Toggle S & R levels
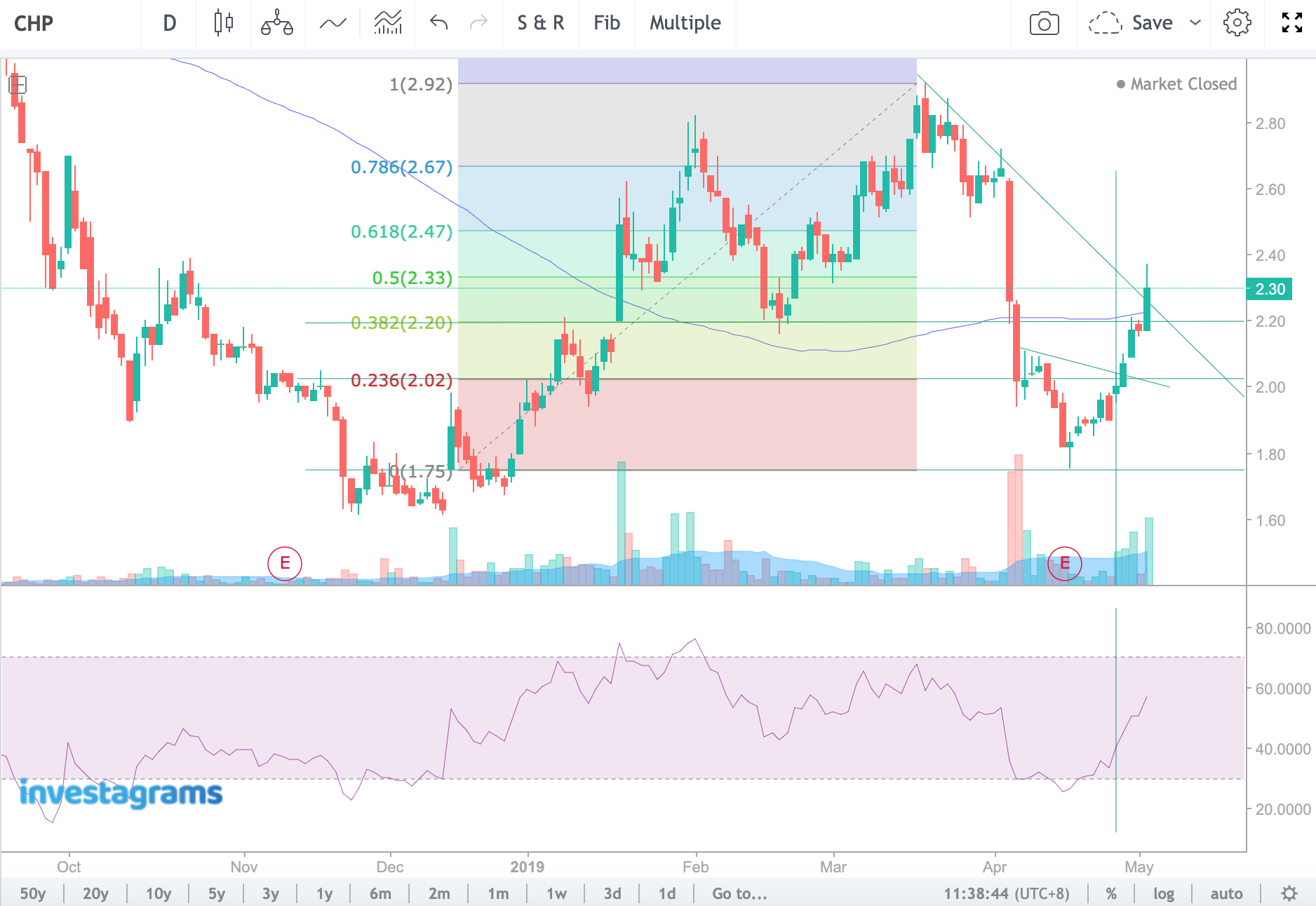The height and width of the screenshot is (906, 1316). [x=540, y=23]
